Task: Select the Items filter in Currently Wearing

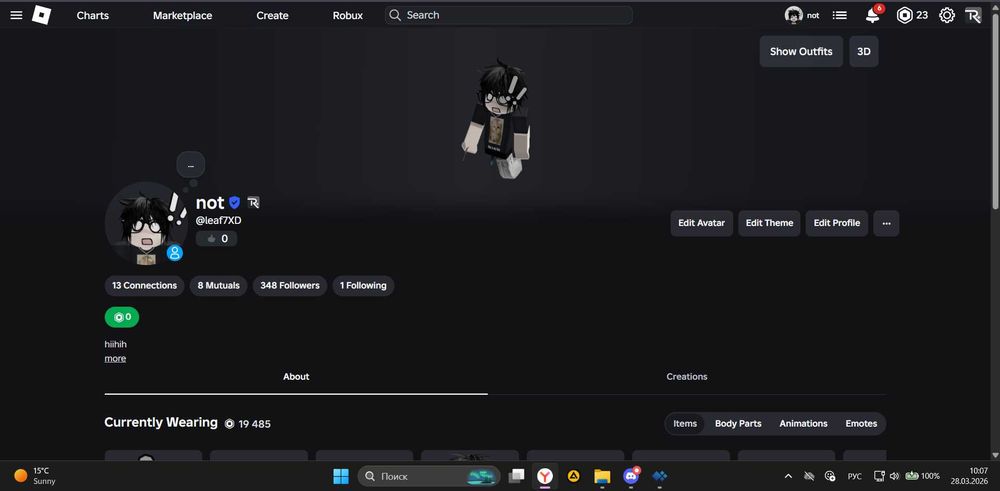Action: (x=685, y=423)
